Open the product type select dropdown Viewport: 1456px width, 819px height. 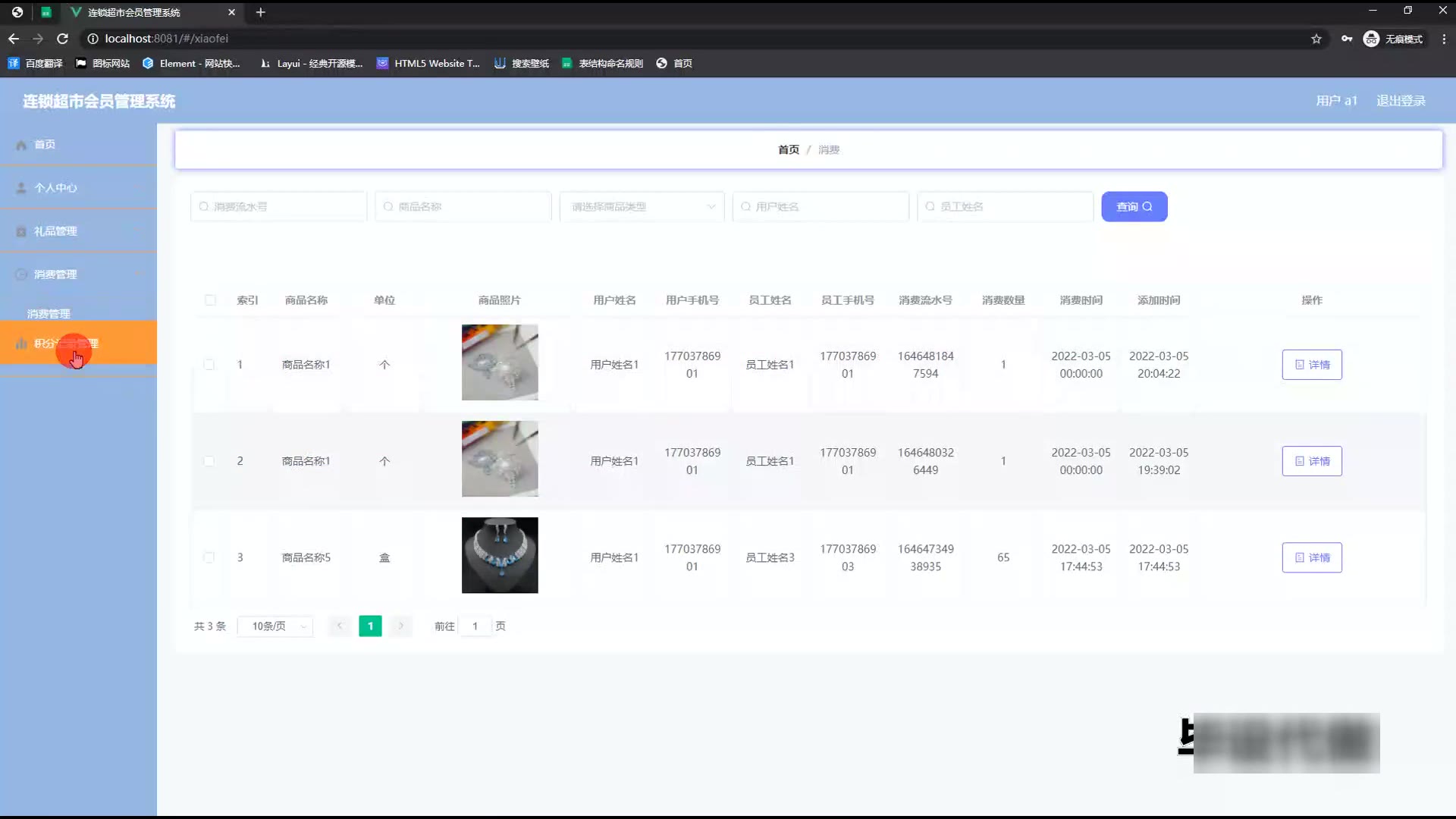[x=642, y=207]
